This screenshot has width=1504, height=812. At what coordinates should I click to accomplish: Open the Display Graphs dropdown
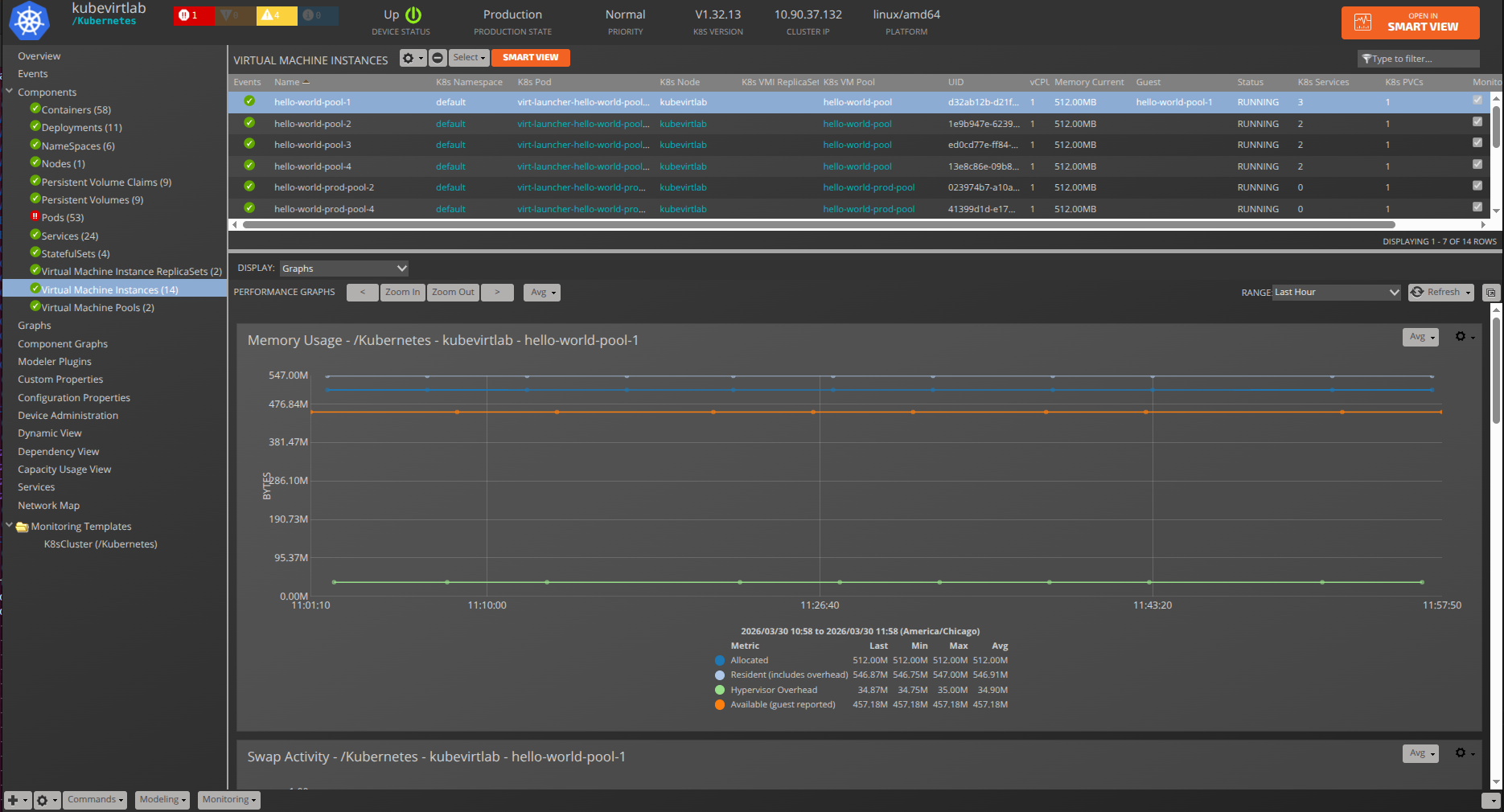[x=344, y=269]
